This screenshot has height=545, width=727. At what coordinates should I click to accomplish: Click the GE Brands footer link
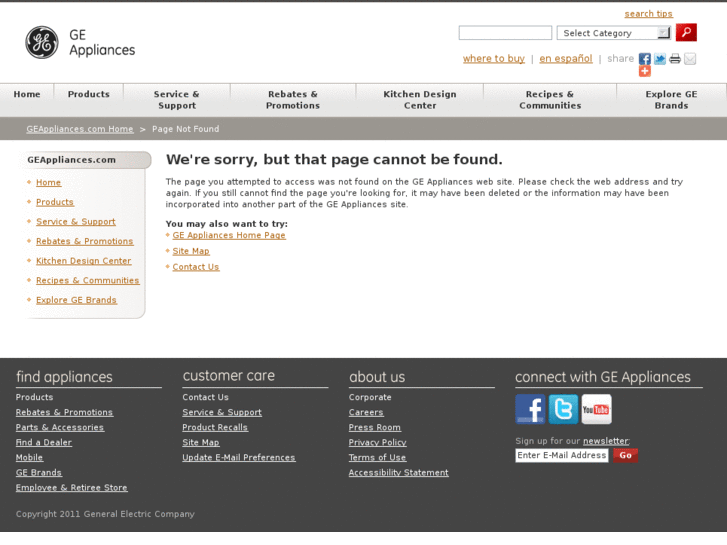tap(38, 473)
